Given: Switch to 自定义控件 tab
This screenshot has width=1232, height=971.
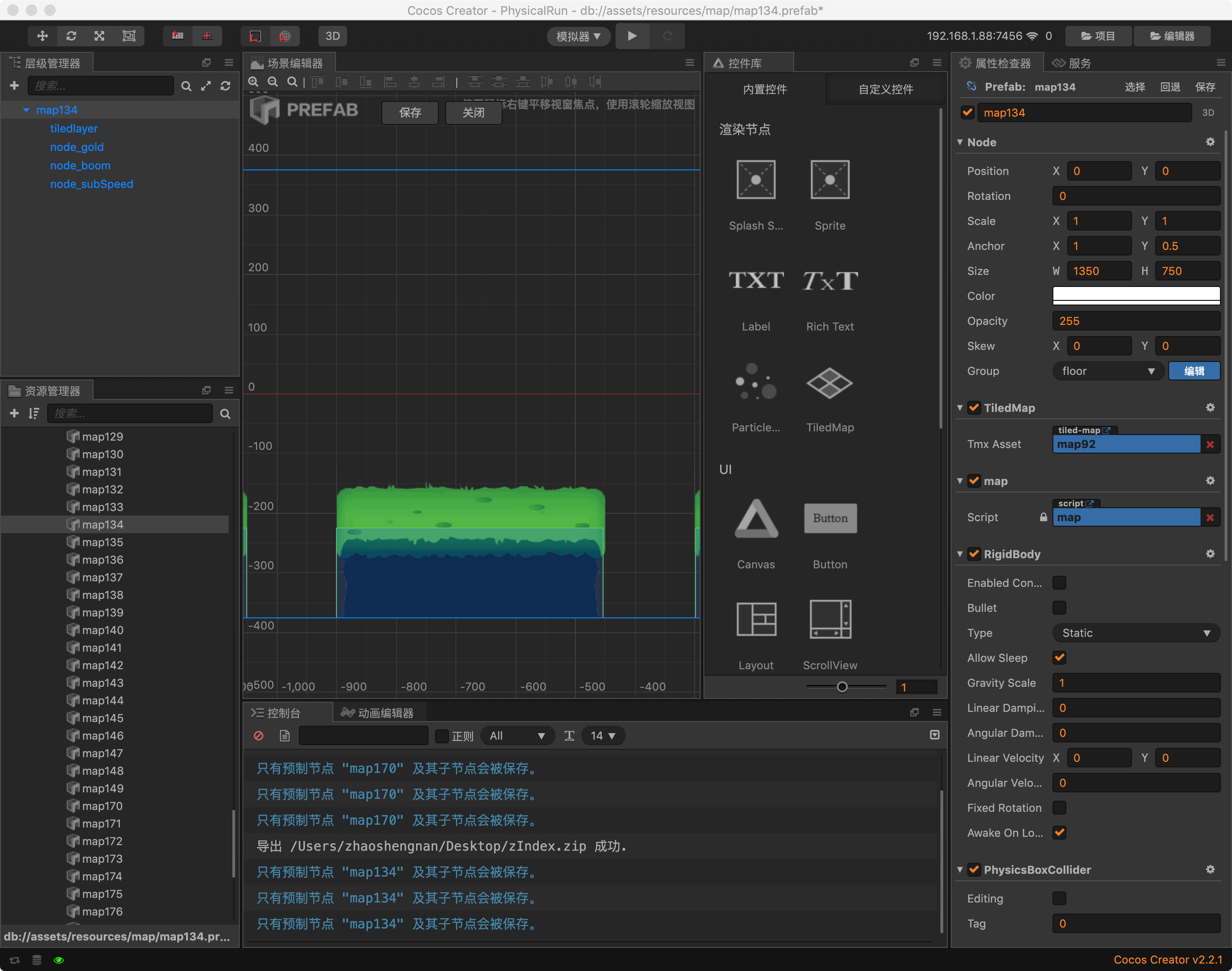Looking at the screenshot, I should pos(885,89).
